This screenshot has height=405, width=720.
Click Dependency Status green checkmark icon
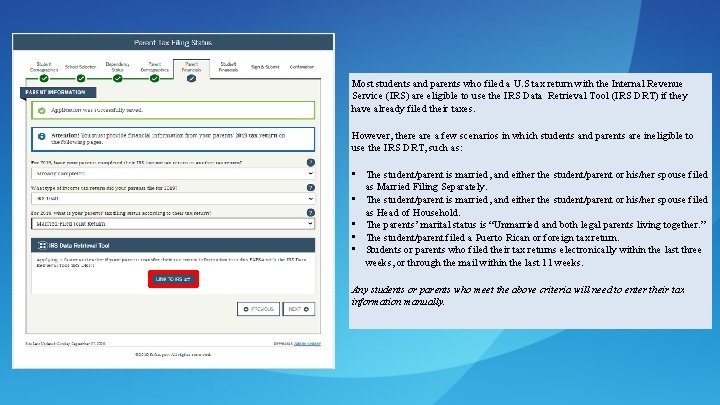coord(118,79)
